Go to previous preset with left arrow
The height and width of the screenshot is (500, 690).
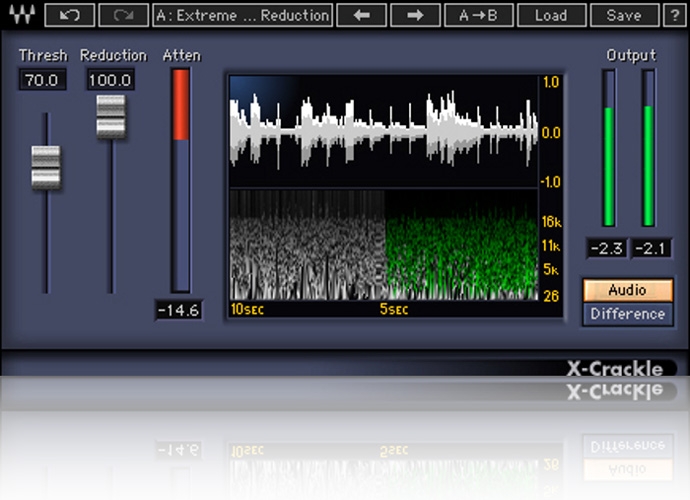[361, 15]
